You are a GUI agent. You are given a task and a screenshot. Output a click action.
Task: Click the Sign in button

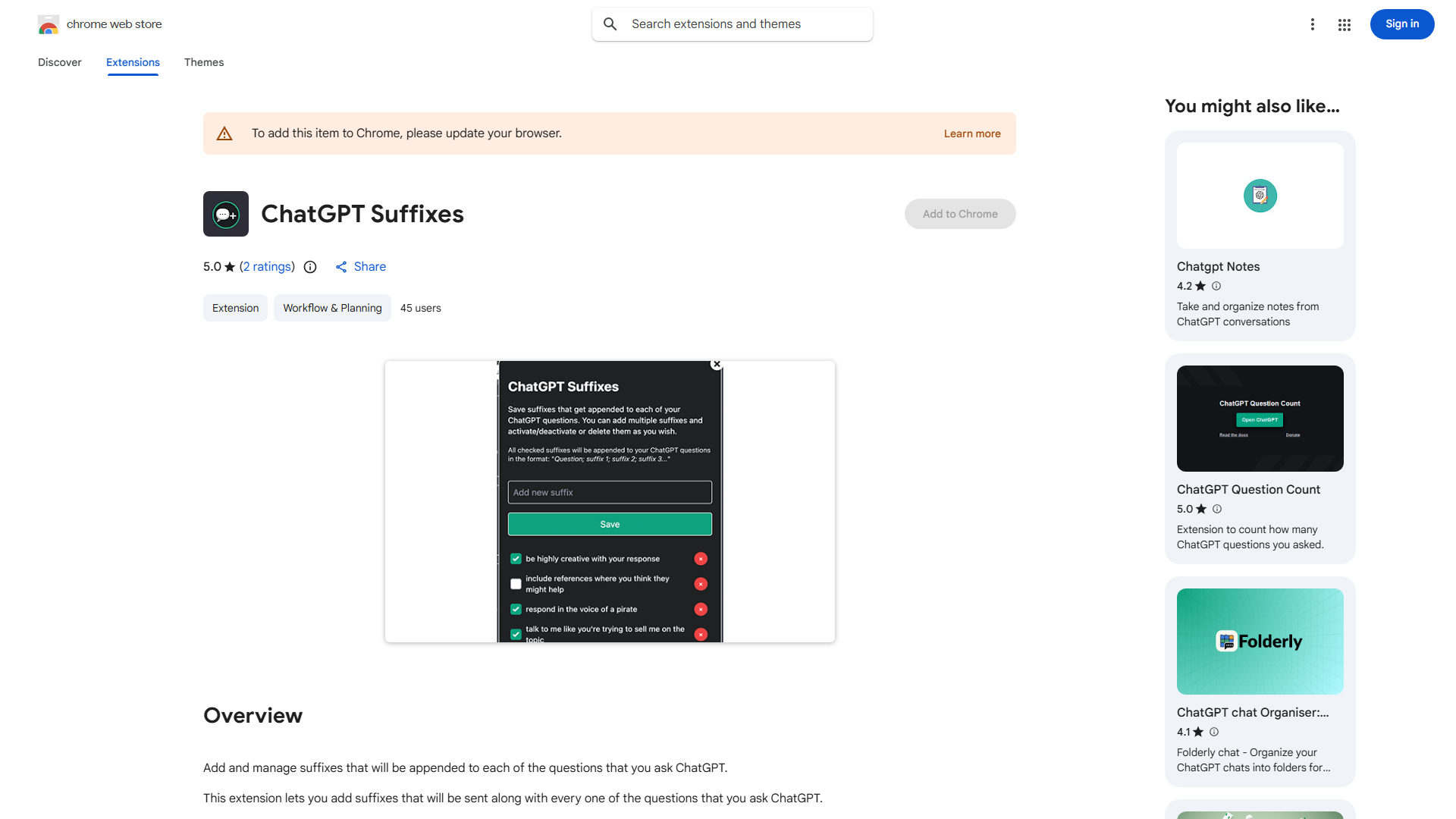pos(1402,24)
